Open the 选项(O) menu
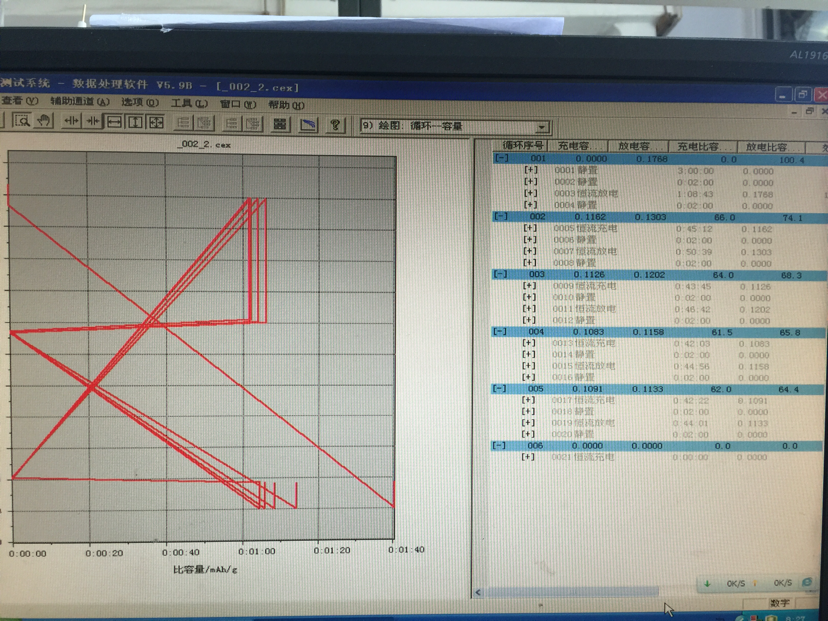The width and height of the screenshot is (828, 621). tap(139, 102)
